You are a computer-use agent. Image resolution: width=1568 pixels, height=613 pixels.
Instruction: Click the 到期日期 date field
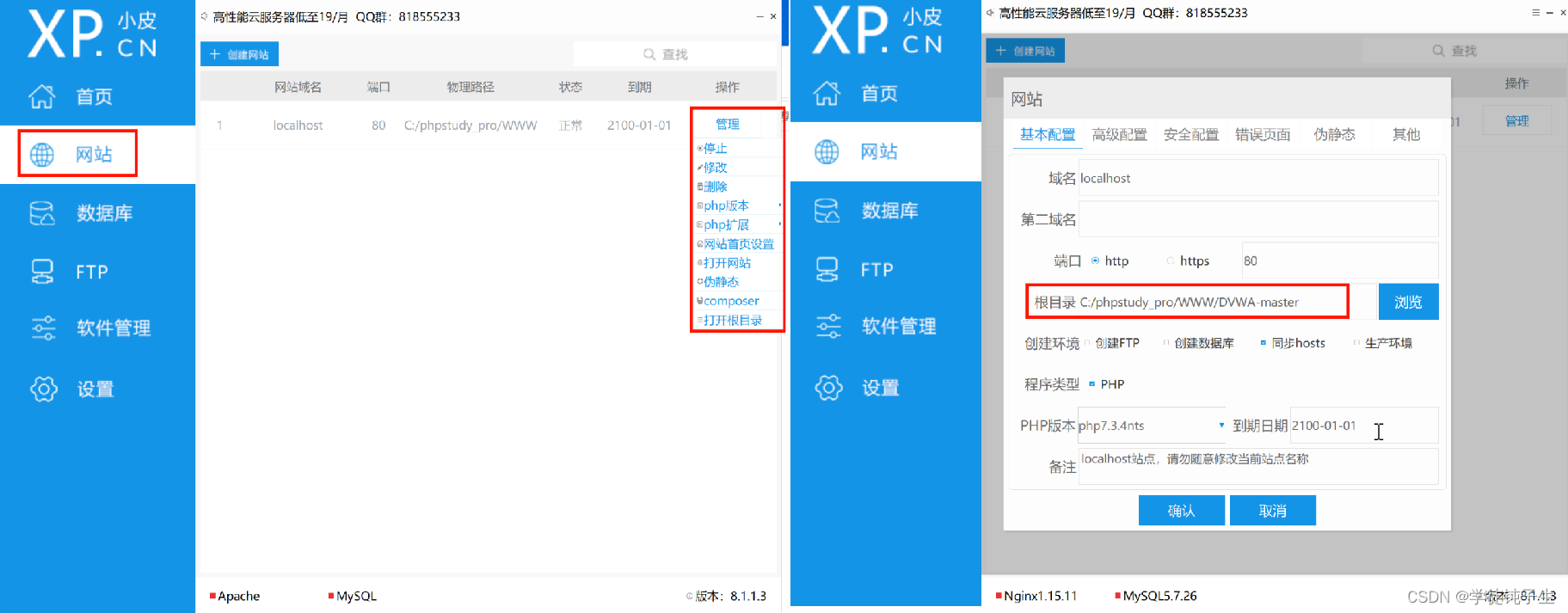tap(1364, 426)
